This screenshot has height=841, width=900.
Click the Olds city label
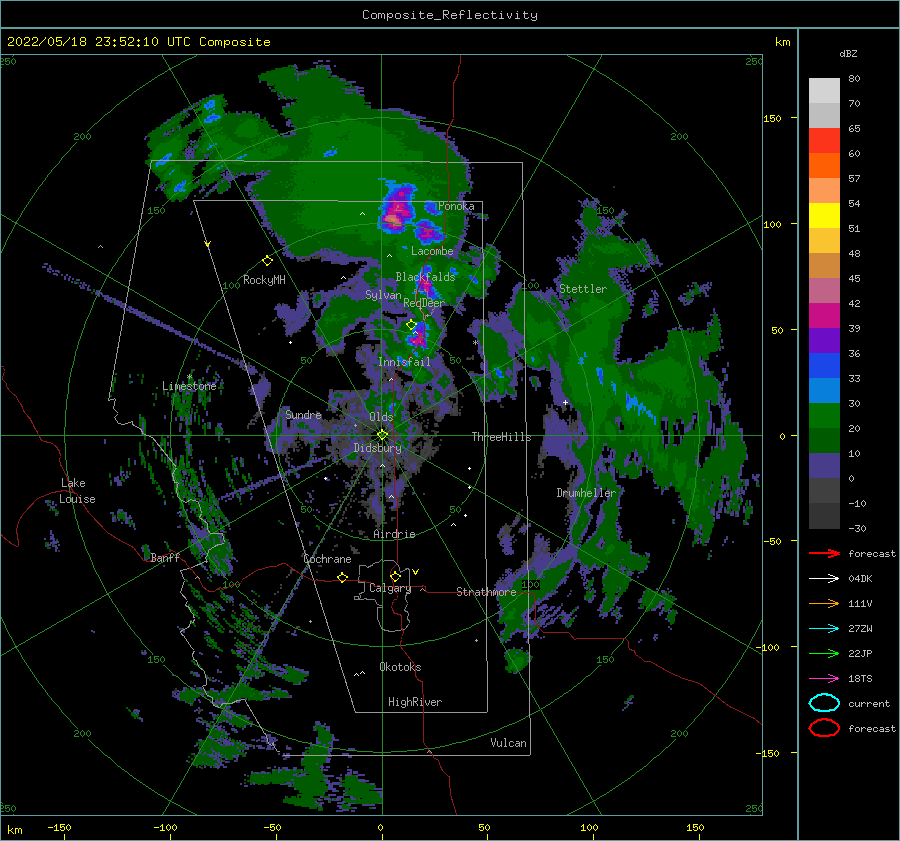coord(381,417)
